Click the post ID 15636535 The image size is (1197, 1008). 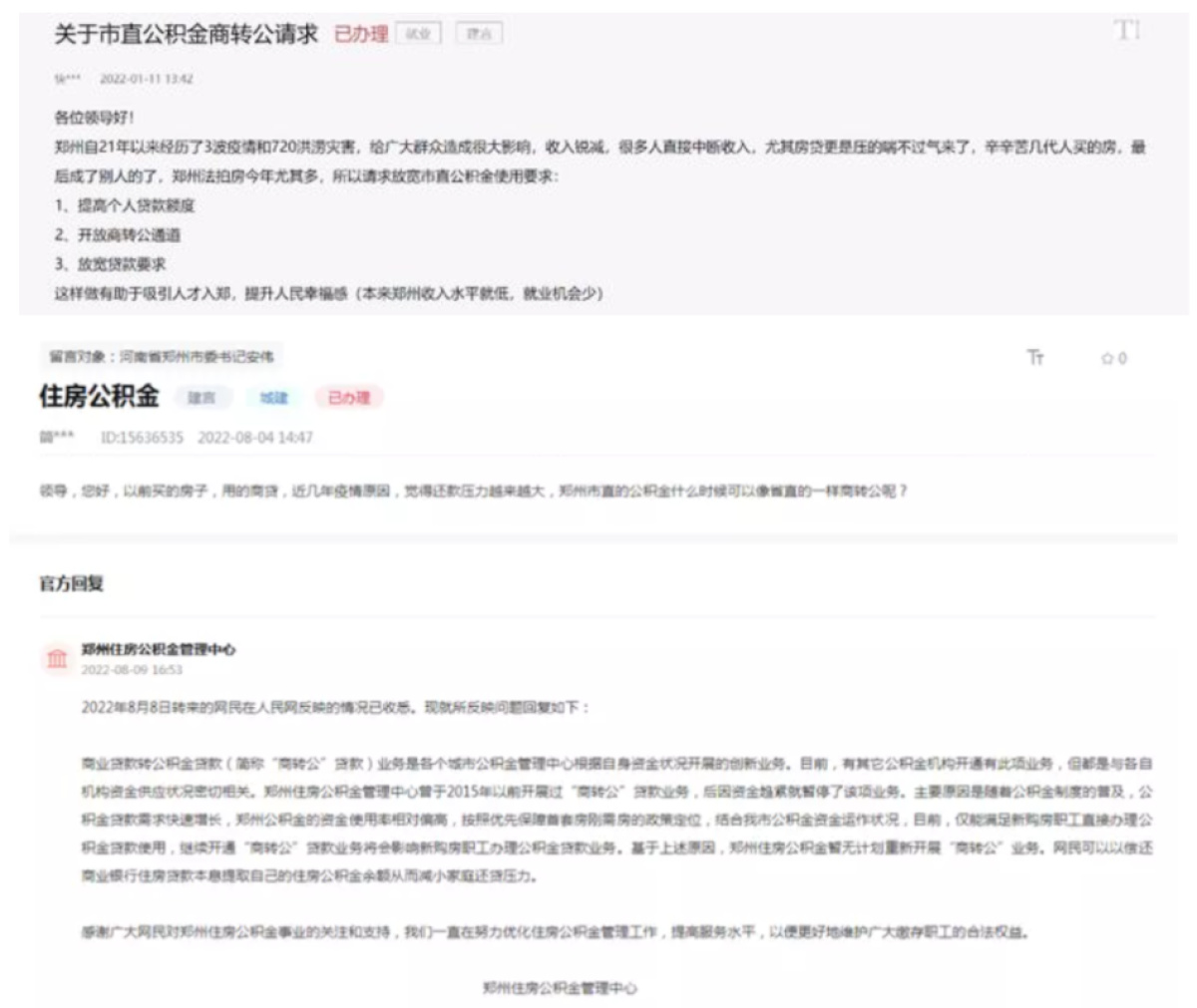(x=142, y=438)
